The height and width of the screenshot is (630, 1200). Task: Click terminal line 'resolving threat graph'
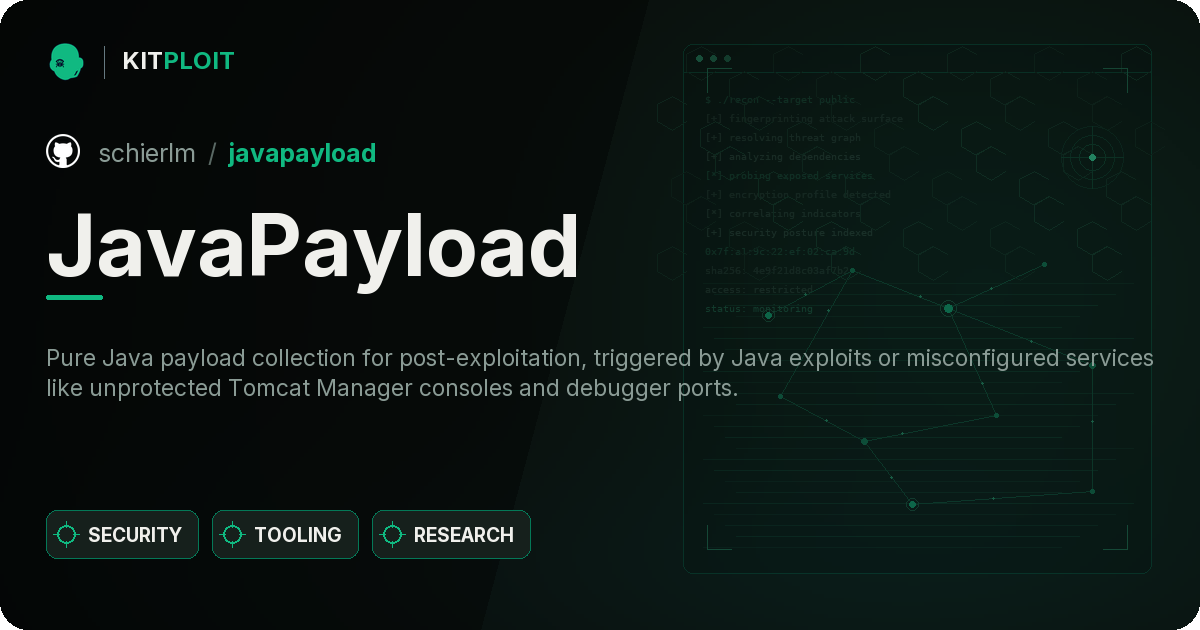[783, 138]
